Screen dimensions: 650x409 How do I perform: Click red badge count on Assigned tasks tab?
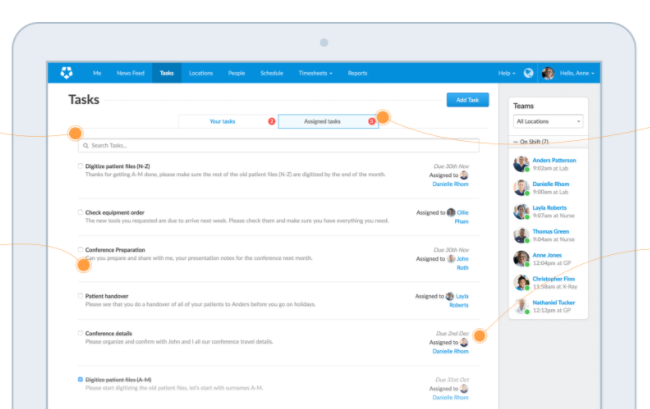[372, 121]
